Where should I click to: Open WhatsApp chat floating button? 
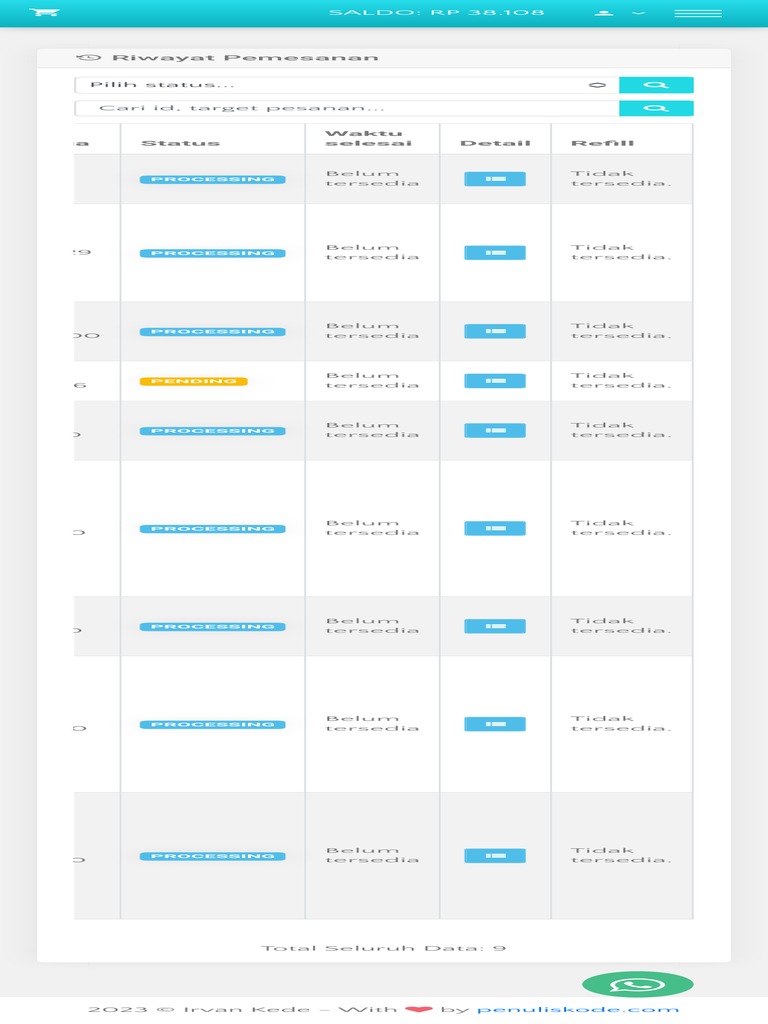point(637,985)
